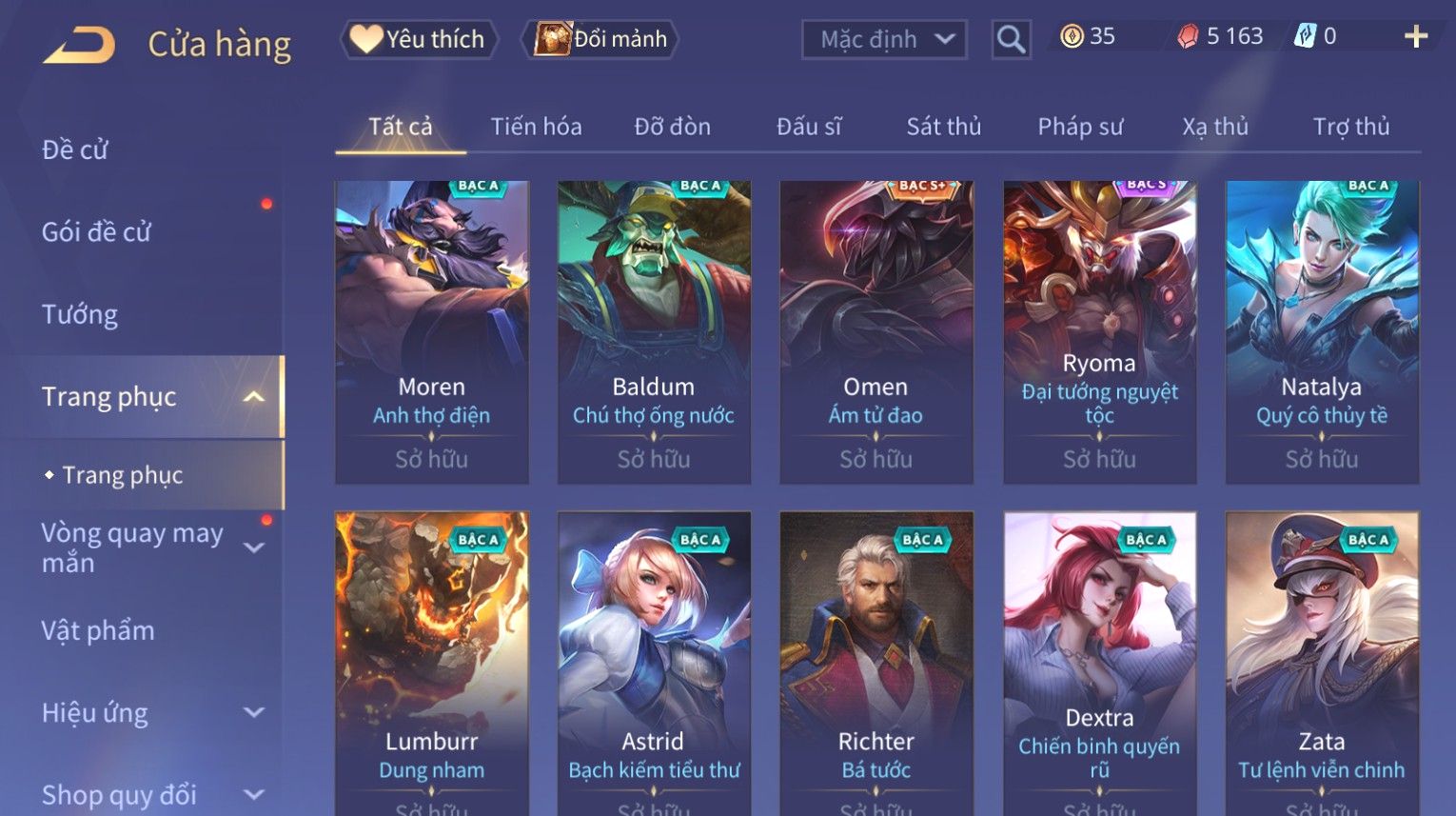This screenshot has width=1456, height=816.
Task: Click the plus icon to add currency
Action: [x=1416, y=37]
